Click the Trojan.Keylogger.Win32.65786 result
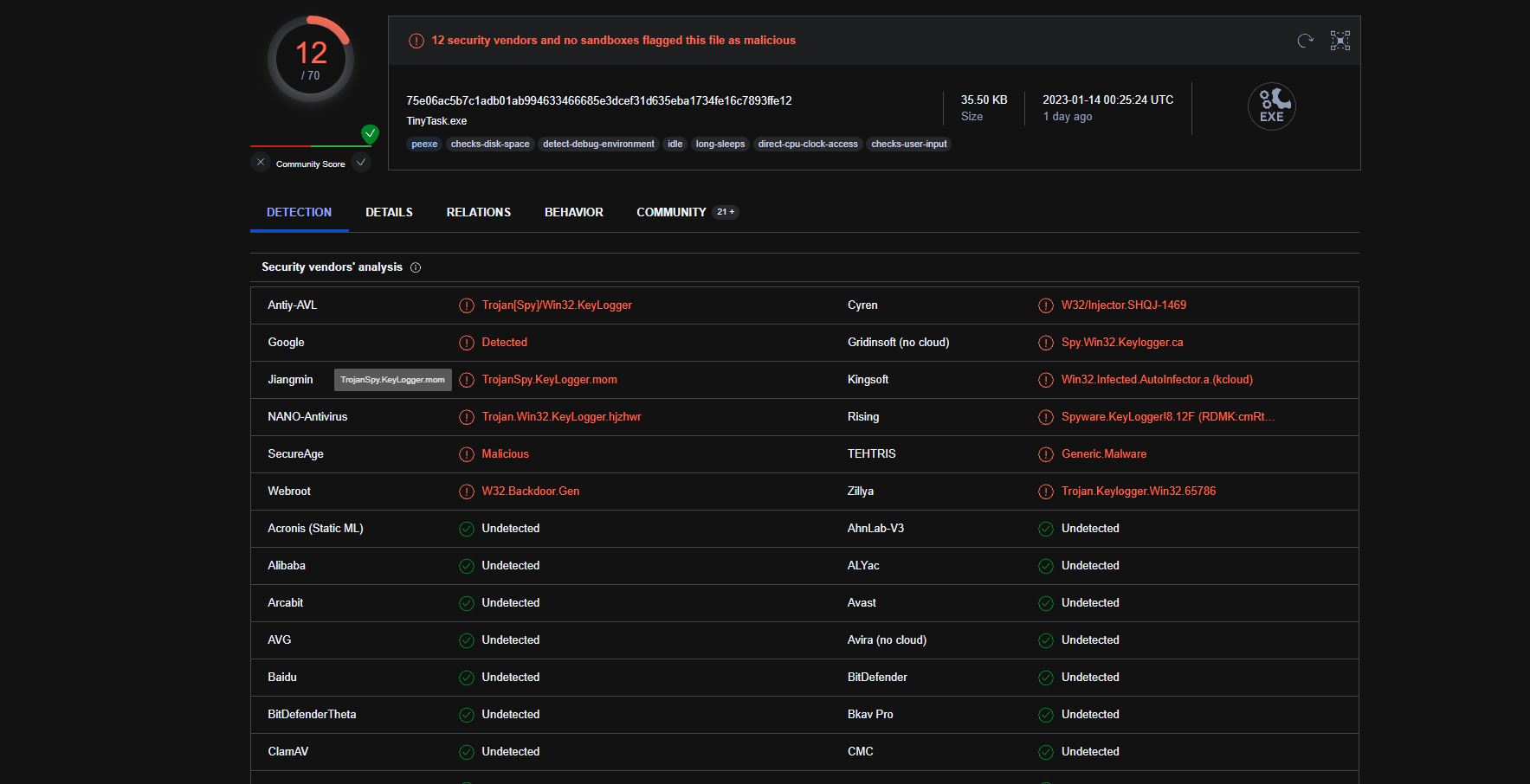1530x784 pixels. click(x=1139, y=492)
